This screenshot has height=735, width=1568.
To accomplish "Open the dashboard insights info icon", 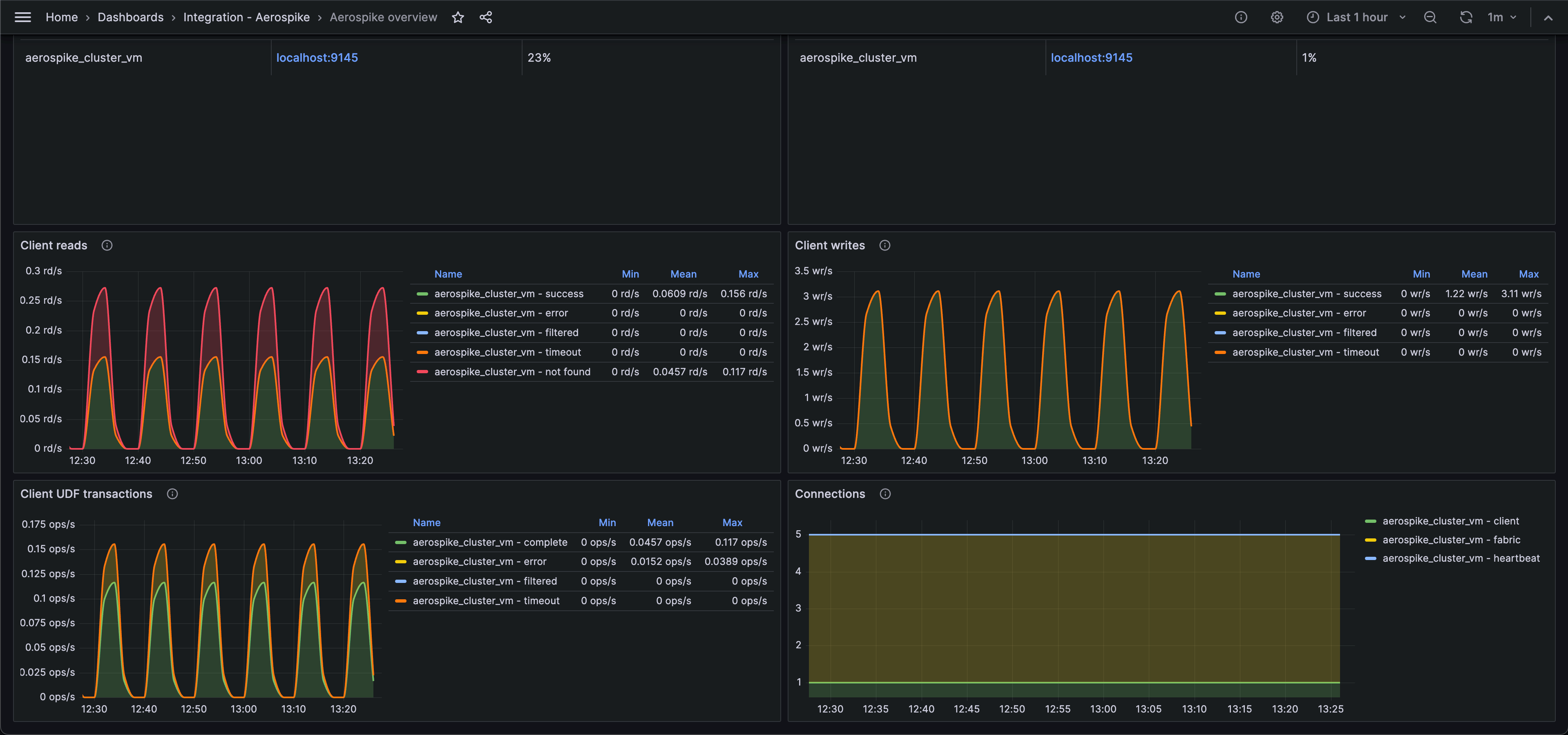I will tap(1240, 18).
